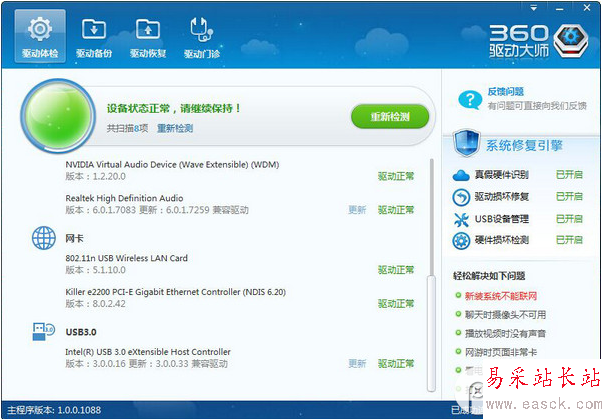Open the 驱动门诊 stethoscope icon
The image size is (603, 419).
pyautogui.click(x=202, y=30)
